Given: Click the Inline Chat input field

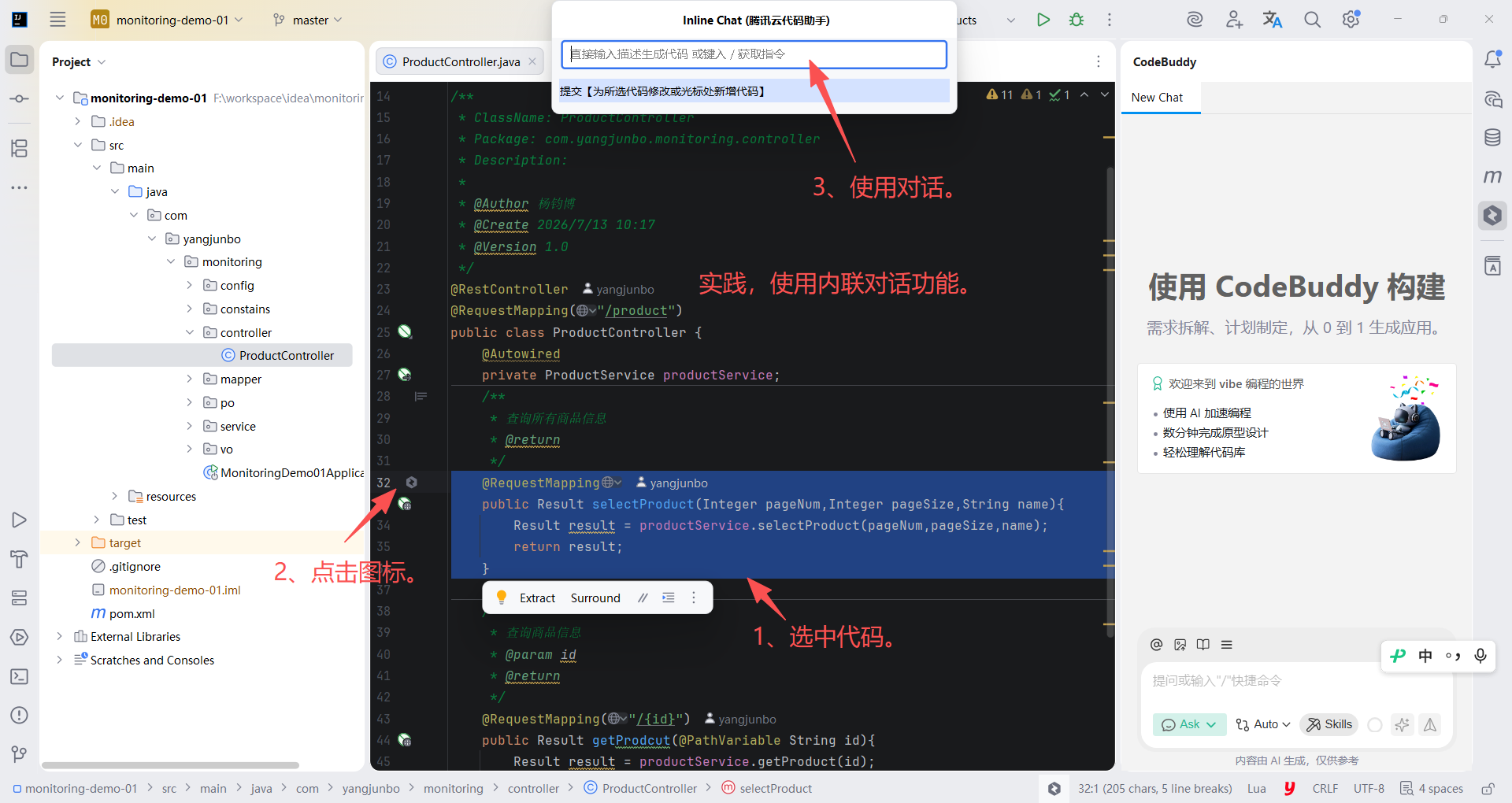Looking at the screenshot, I should click(754, 54).
